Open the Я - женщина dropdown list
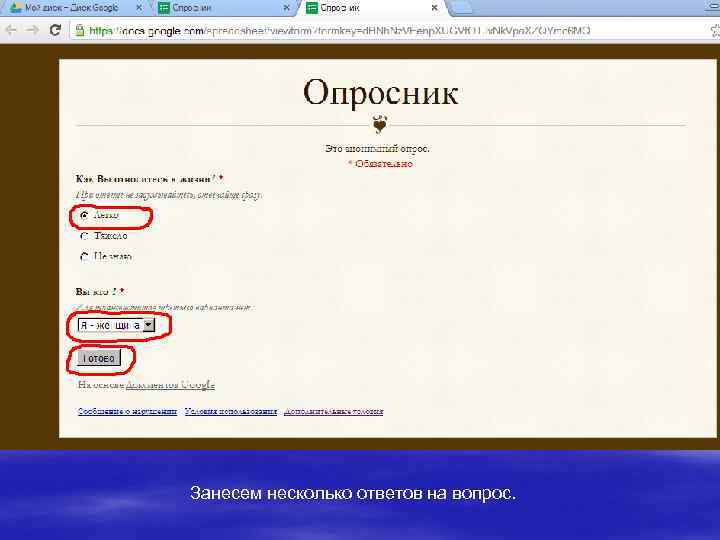 pos(116,325)
